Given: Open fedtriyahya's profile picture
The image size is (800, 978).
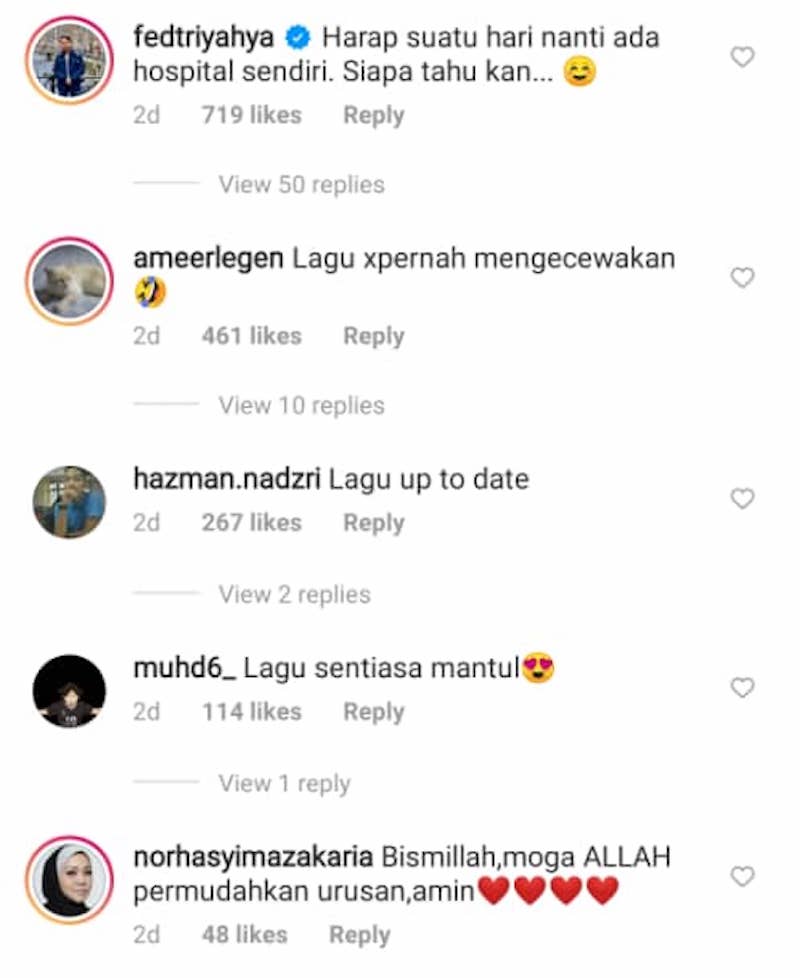Looking at the screenshot, I should 69,61.
